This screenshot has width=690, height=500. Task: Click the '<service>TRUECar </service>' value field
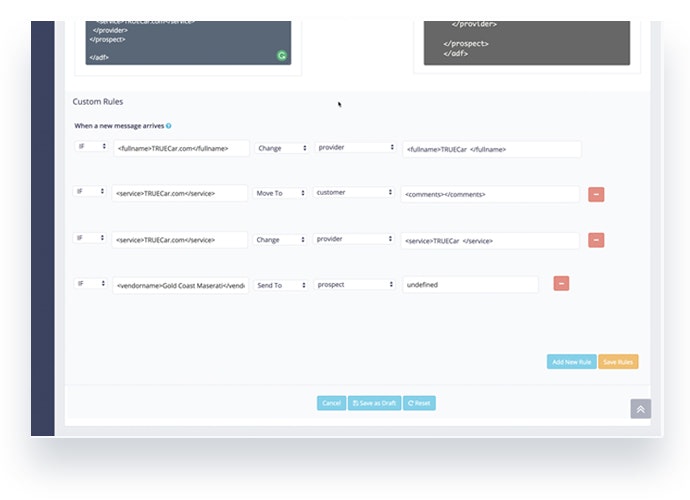(x=490, y=241)
